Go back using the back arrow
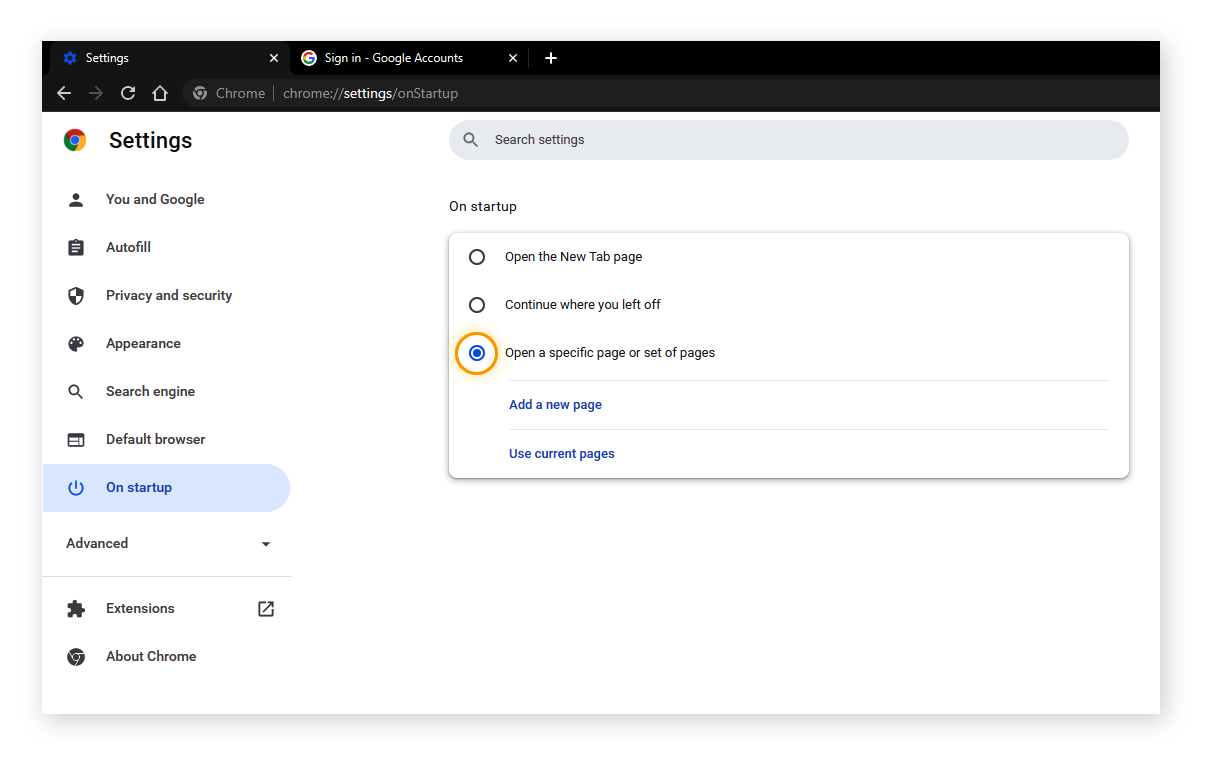Screen dimensions: 1210x765 click(64, 93)
